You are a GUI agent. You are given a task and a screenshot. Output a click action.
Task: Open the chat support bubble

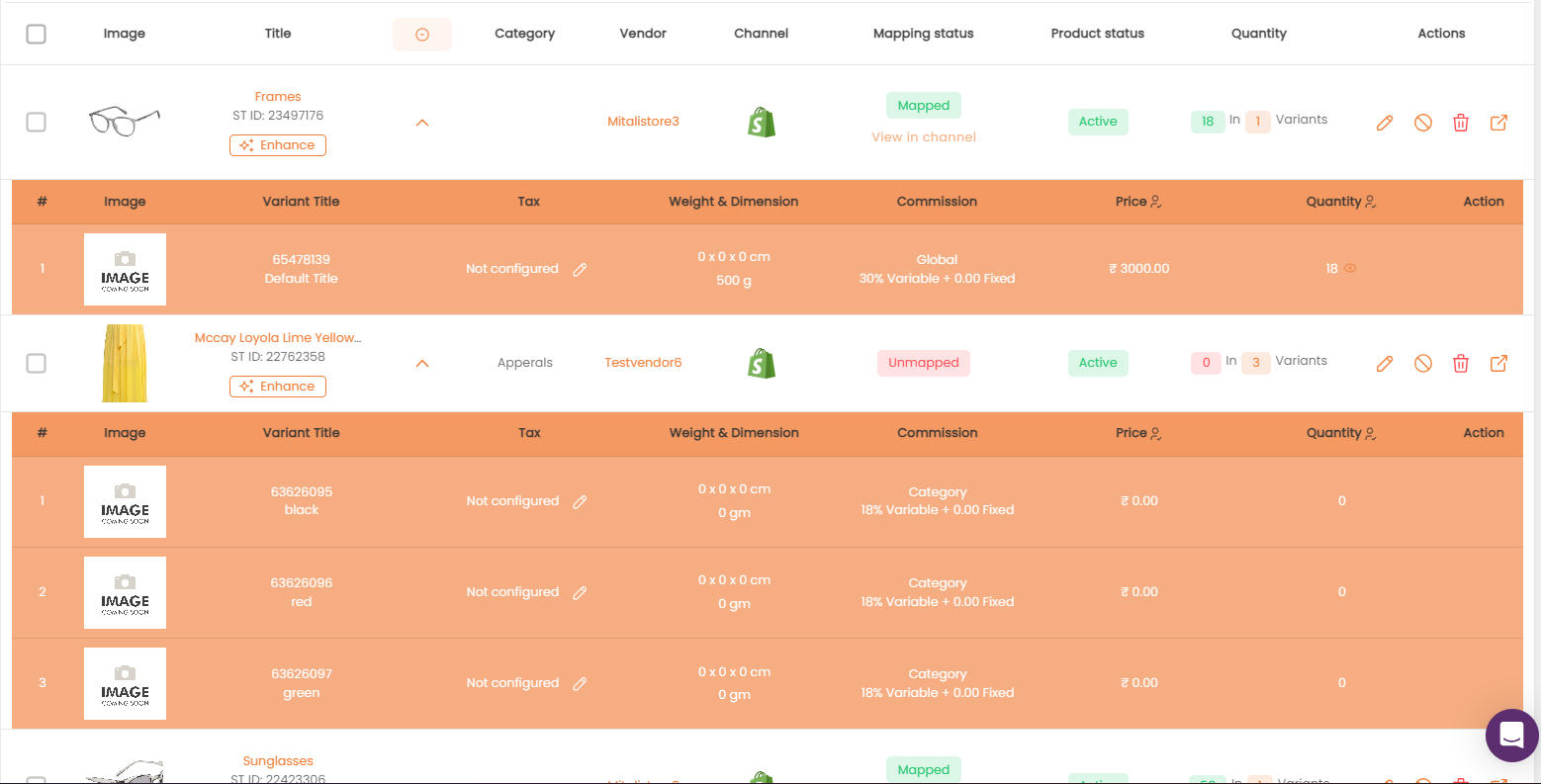point(1511,736)
